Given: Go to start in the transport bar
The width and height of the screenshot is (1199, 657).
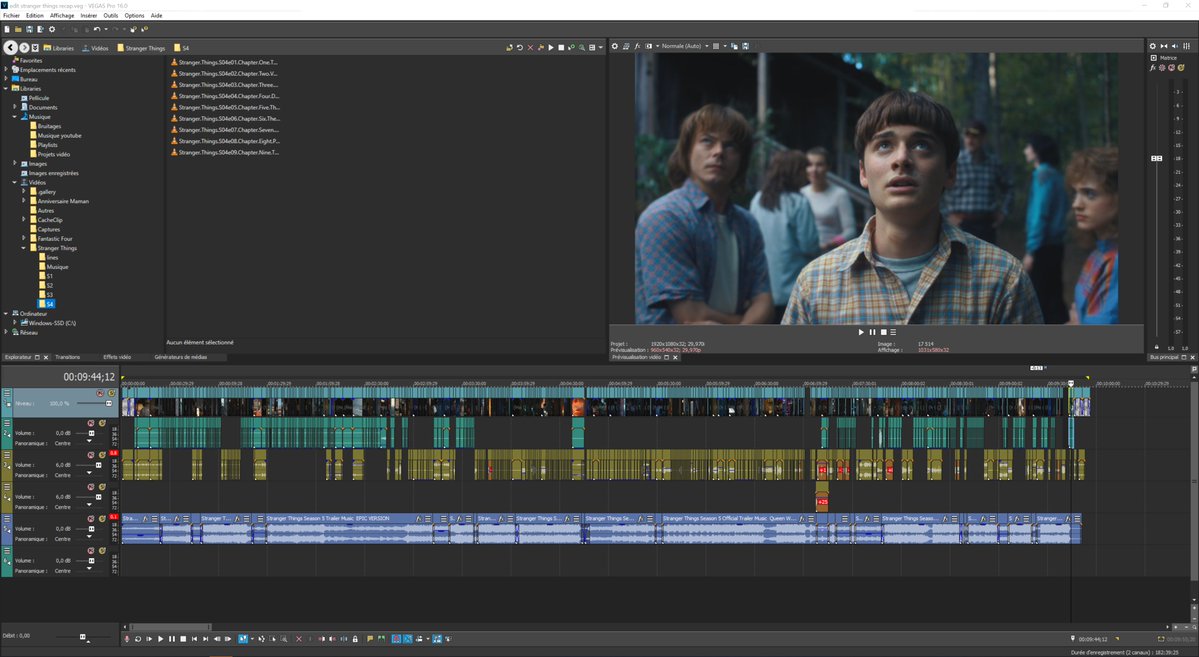Looking at the screenshot, I should click(194, 639).
